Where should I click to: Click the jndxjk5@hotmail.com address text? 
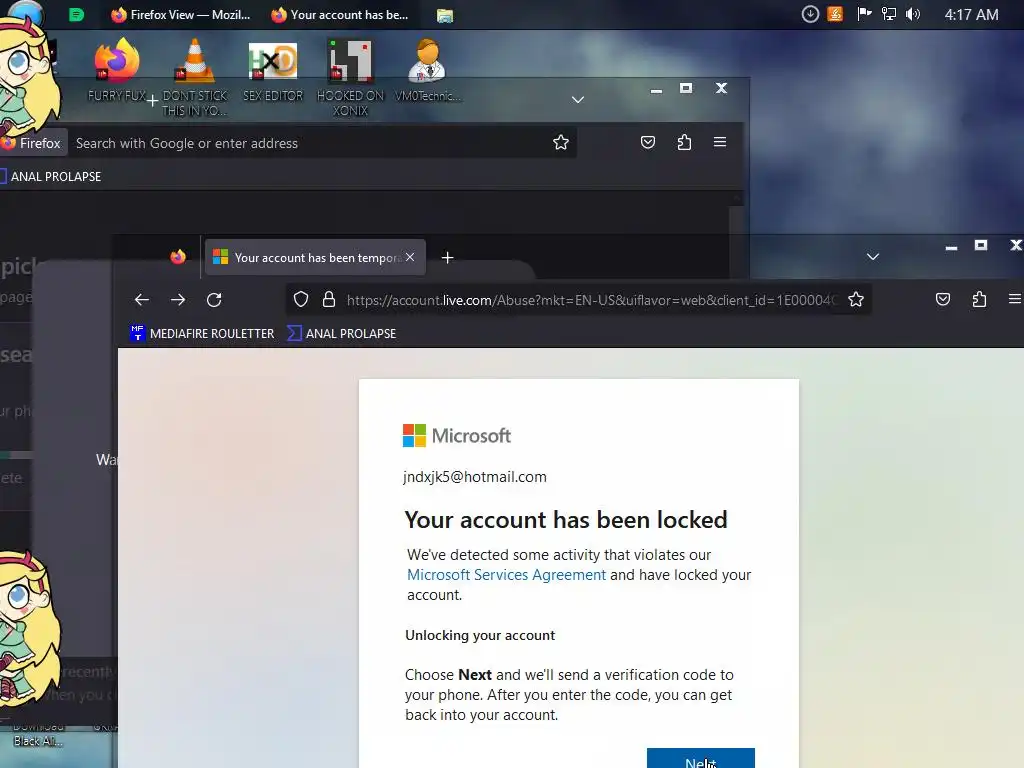pyautogui.click(x=475, y=477)
